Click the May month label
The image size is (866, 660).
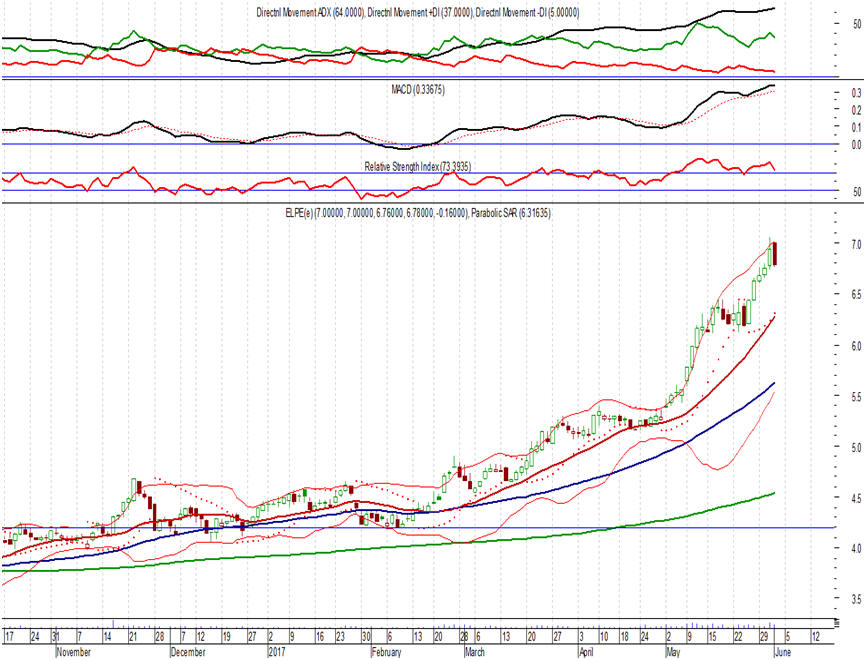tap(673, 652)
